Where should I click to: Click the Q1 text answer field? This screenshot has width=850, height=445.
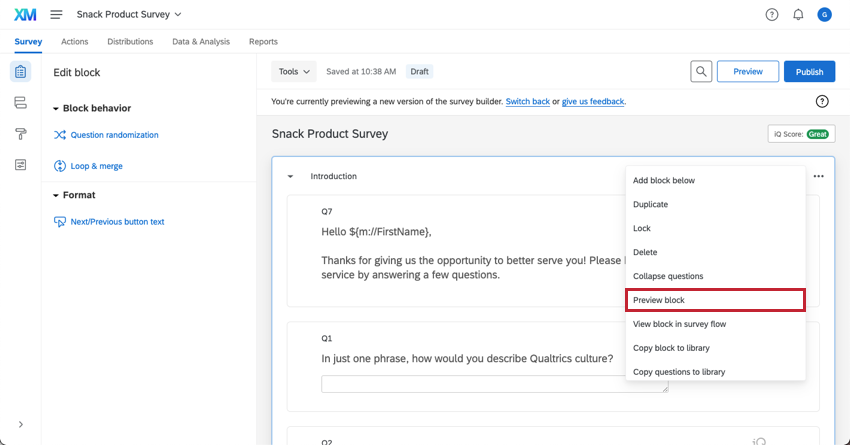494,384
